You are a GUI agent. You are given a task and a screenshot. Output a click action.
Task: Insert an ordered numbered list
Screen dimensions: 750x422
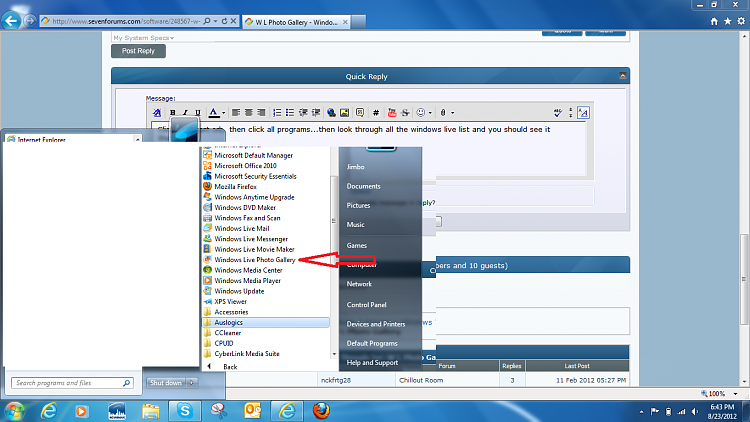[277, 112]
